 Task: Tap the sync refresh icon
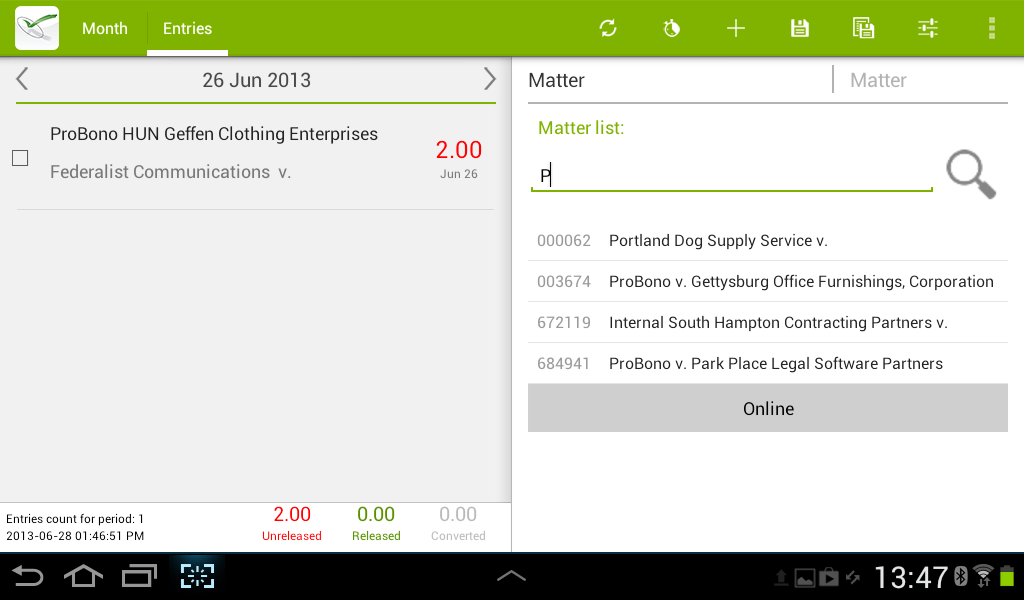pos(607,28)
